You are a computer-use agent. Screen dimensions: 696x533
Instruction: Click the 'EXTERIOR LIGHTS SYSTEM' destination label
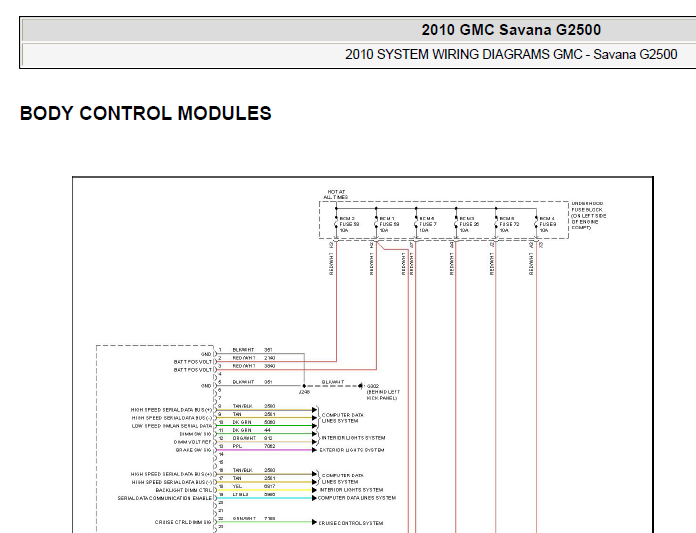(x=352, y=450)
